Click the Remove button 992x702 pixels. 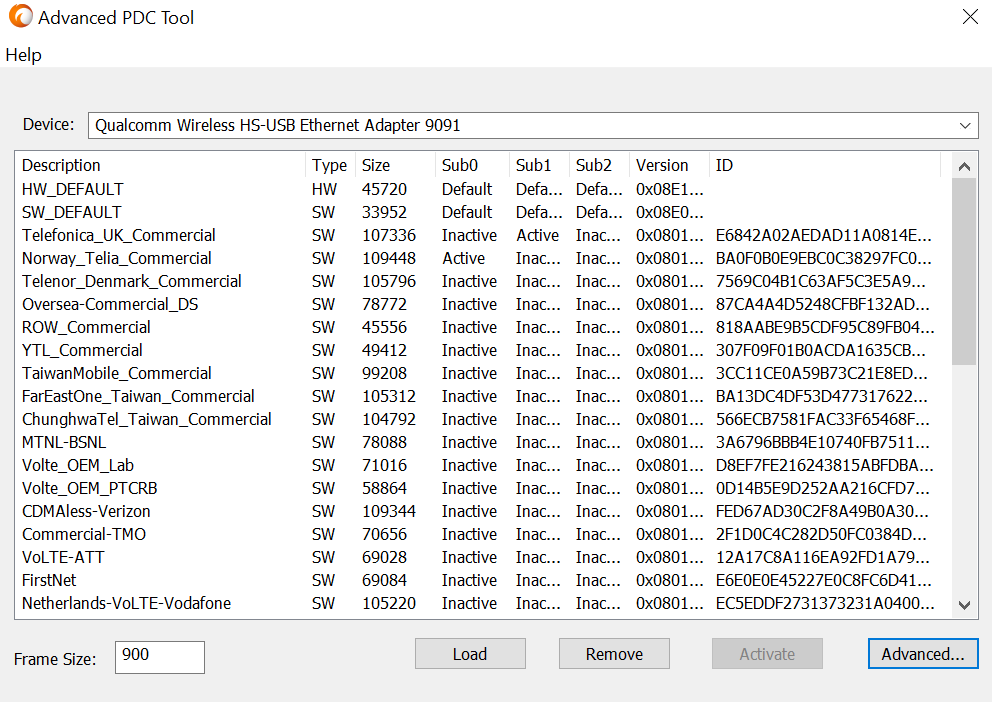coord(613,653)
